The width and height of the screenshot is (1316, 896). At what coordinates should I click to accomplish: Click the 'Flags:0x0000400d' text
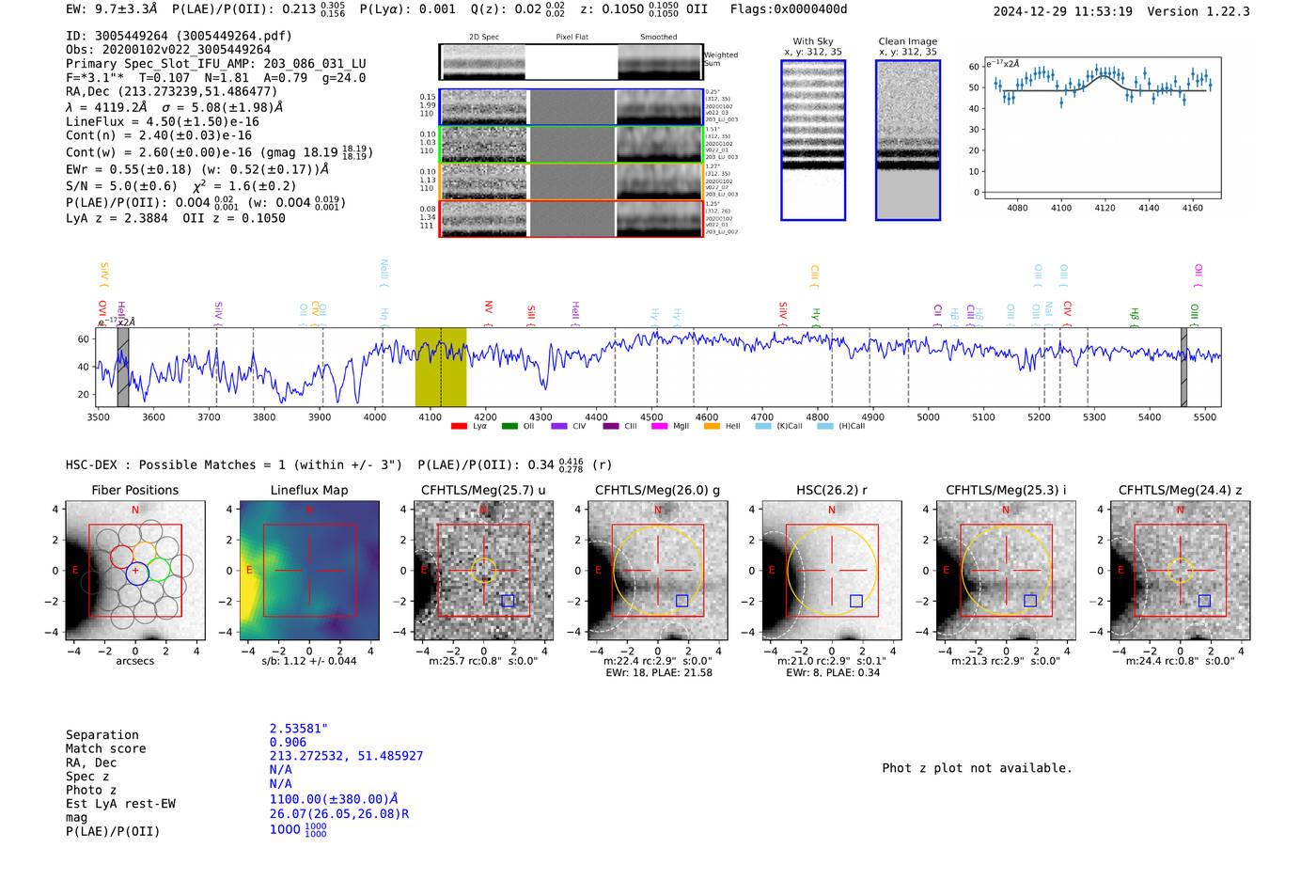click(x=789, y=9)
